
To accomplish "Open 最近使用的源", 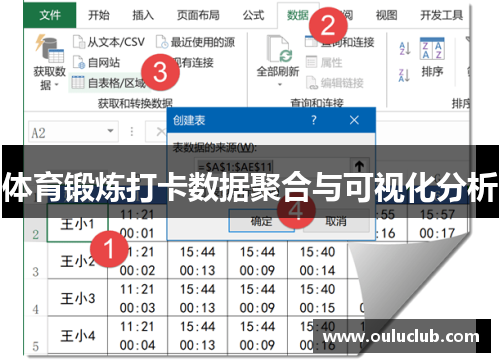I will pyautogui.click(x=196, y=42).
